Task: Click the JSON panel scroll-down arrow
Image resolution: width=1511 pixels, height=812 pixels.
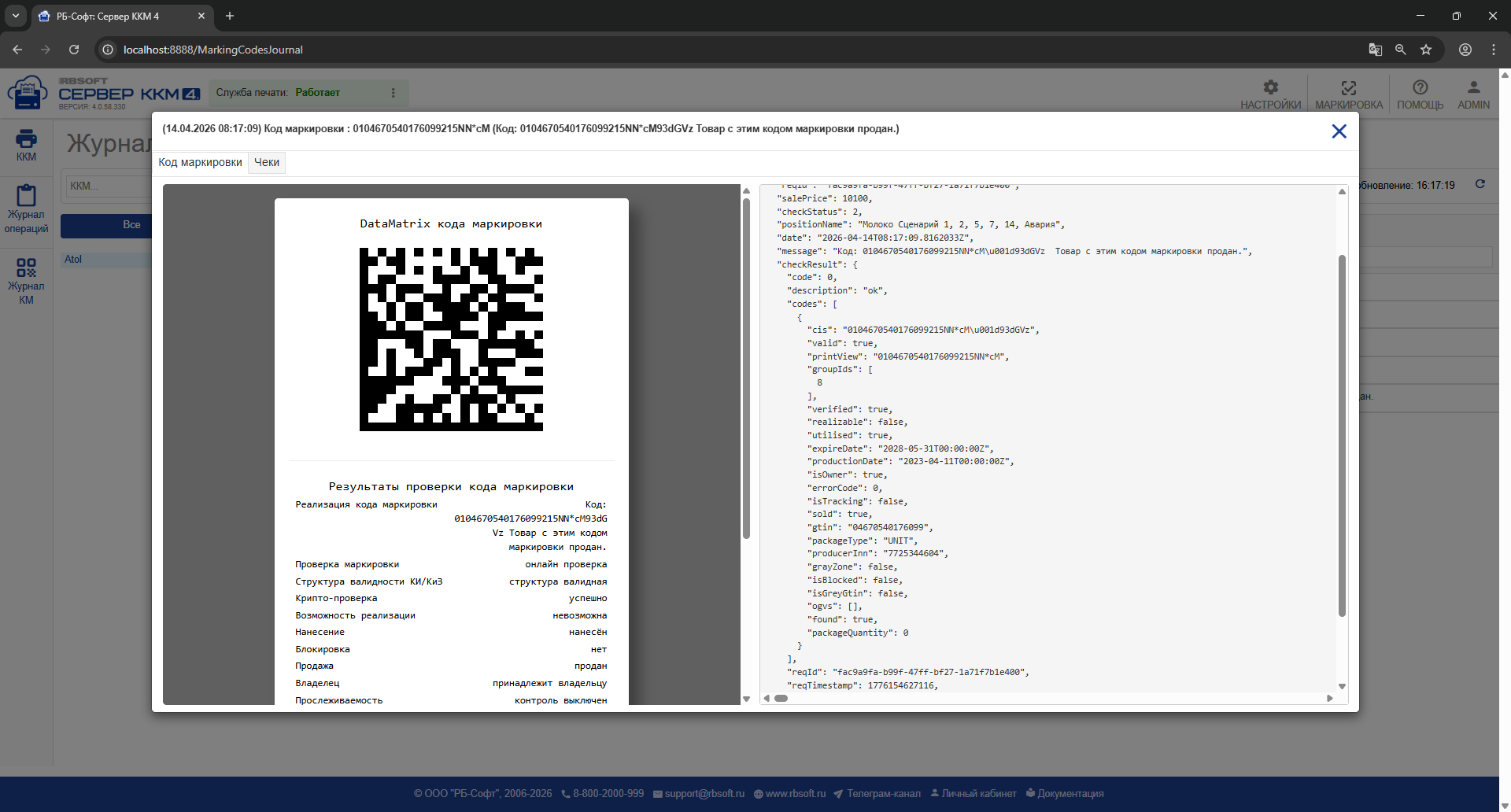Action: point(1342,687)
